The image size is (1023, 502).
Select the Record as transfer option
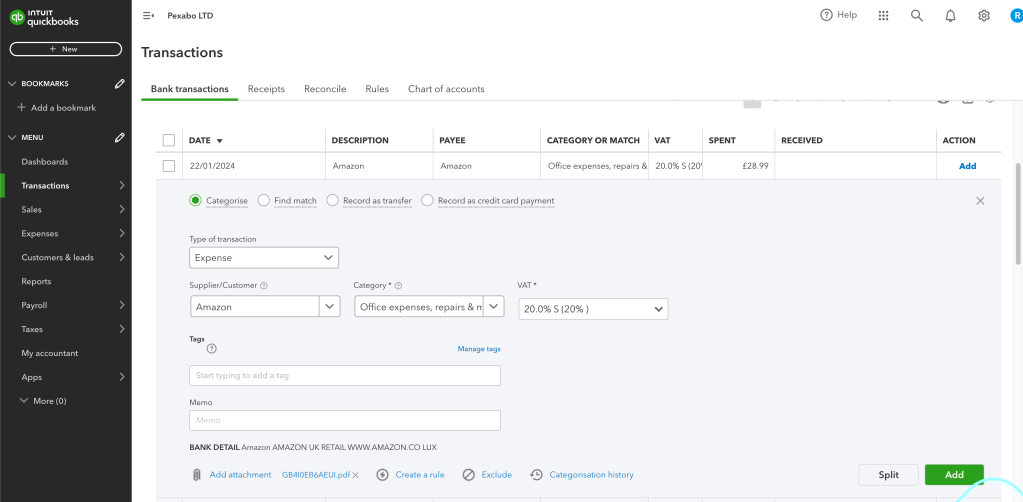coord(332,200)
